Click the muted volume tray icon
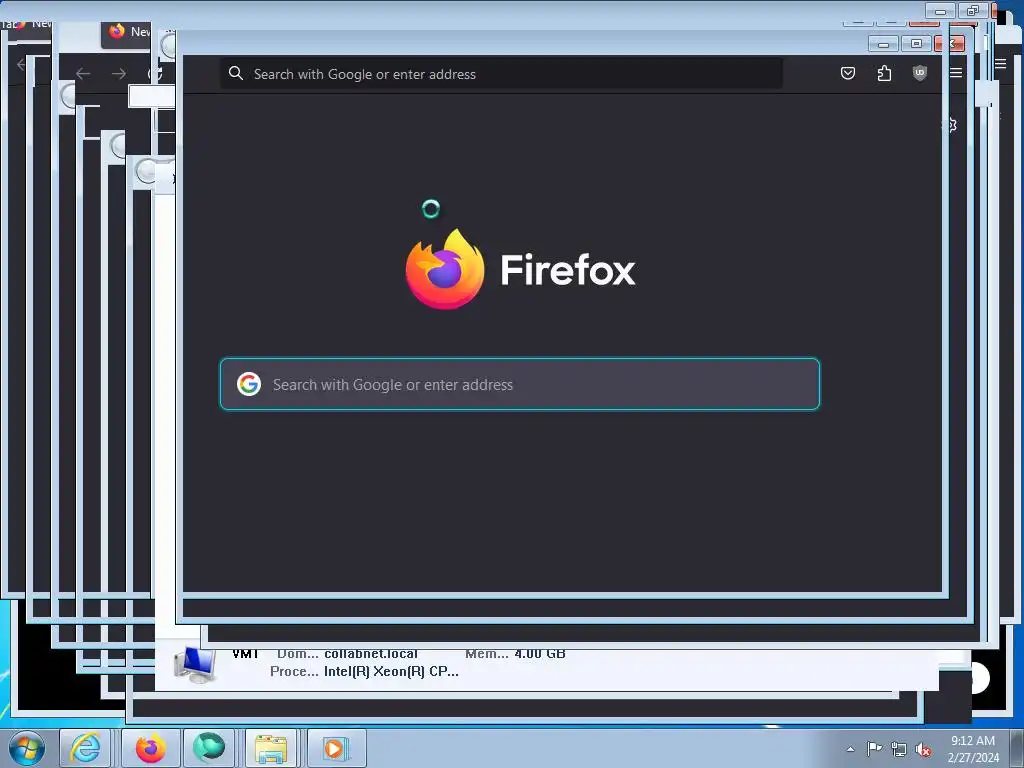1024x768 pixels. pos(923,749)
